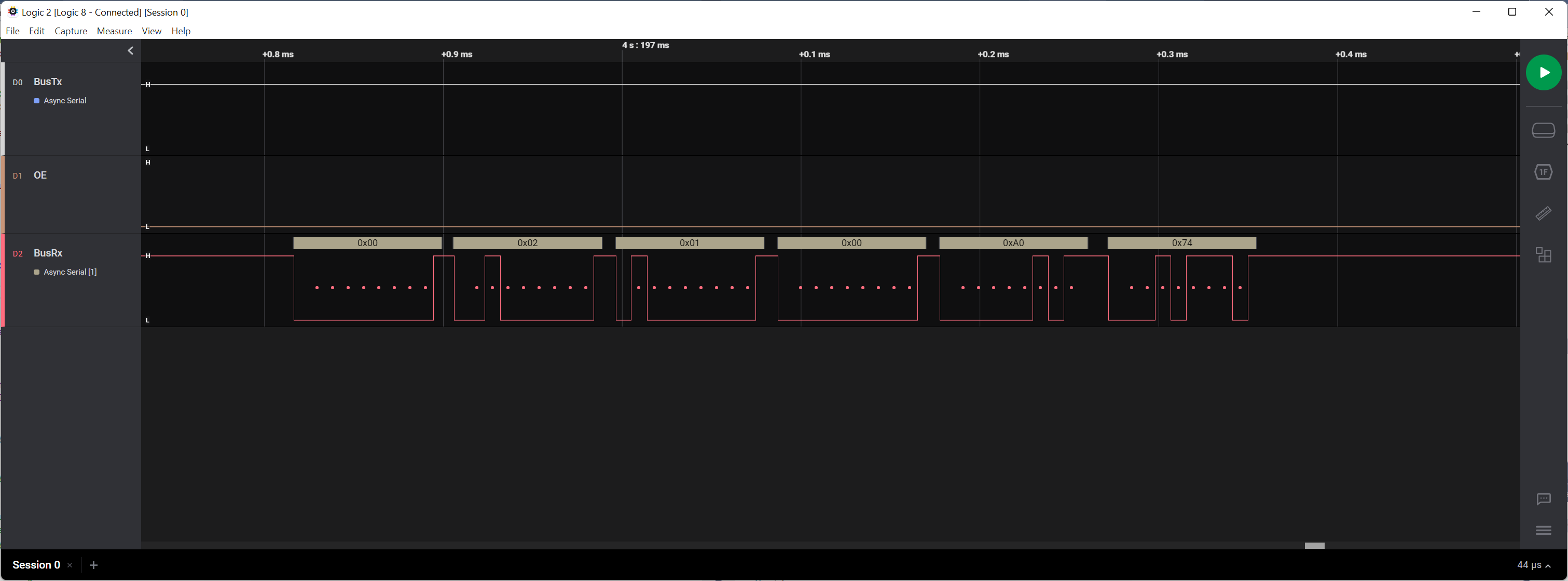
Task: Click the tan Async Serial [1] color dot
Action: click(36, 272)
